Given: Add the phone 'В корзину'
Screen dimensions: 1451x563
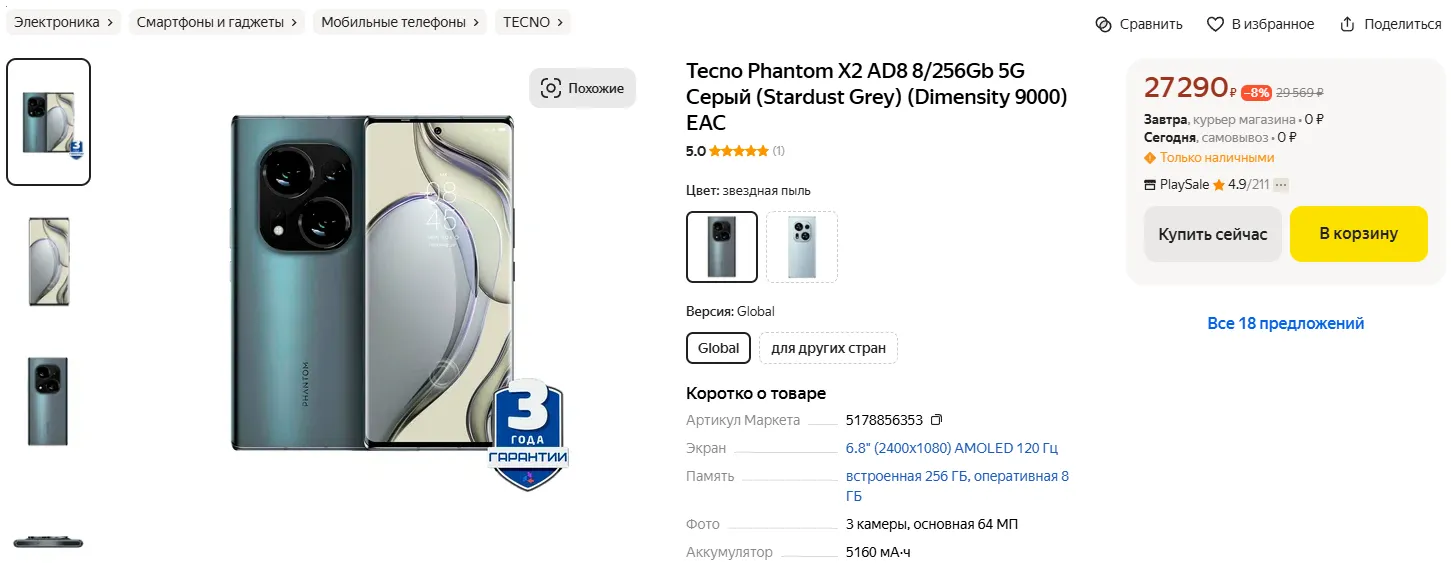Looking at the screenshot, I should click(x=1358, y=234).
